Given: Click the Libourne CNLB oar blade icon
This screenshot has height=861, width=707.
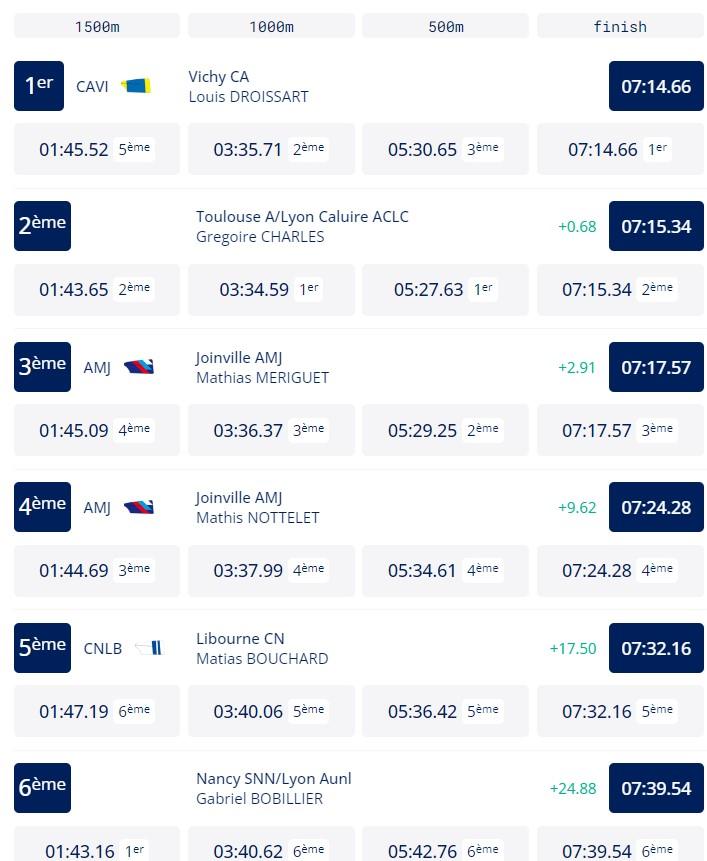Looking at the screenshot, I should [149, 648].
